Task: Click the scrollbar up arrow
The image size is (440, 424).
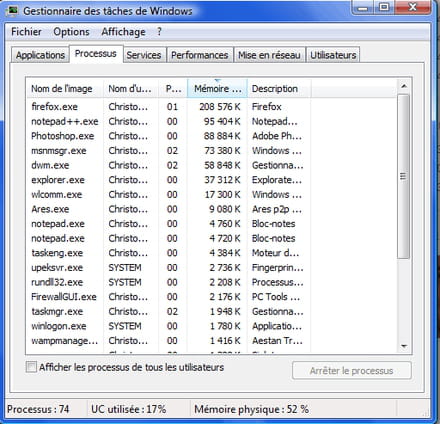Action: point(404,86)
